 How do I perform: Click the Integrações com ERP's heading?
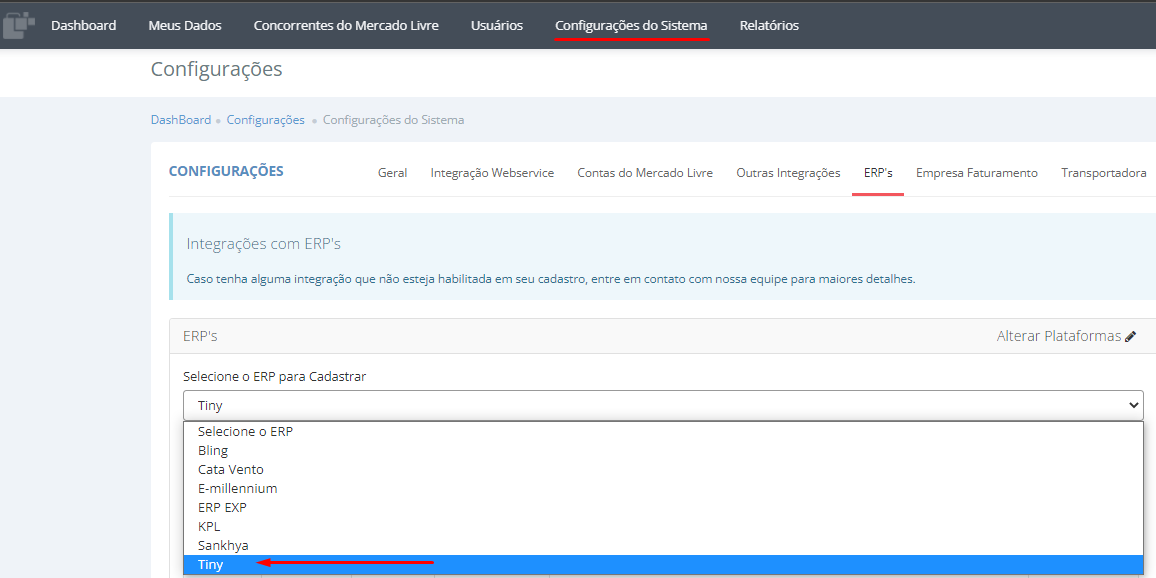(x=263, y=243)
